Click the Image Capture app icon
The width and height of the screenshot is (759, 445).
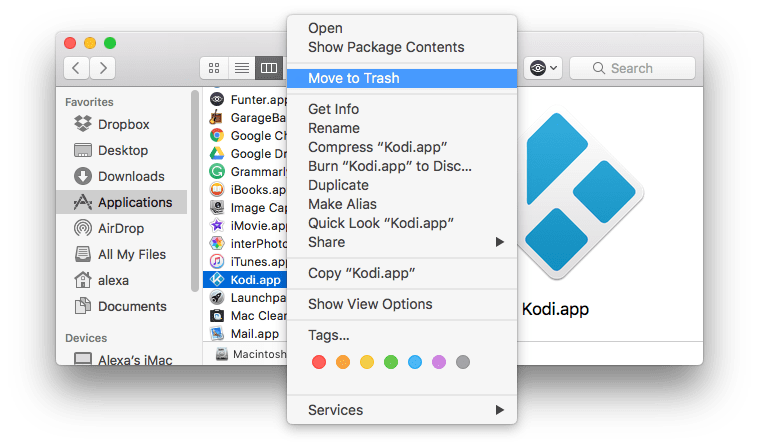(217, 207)
